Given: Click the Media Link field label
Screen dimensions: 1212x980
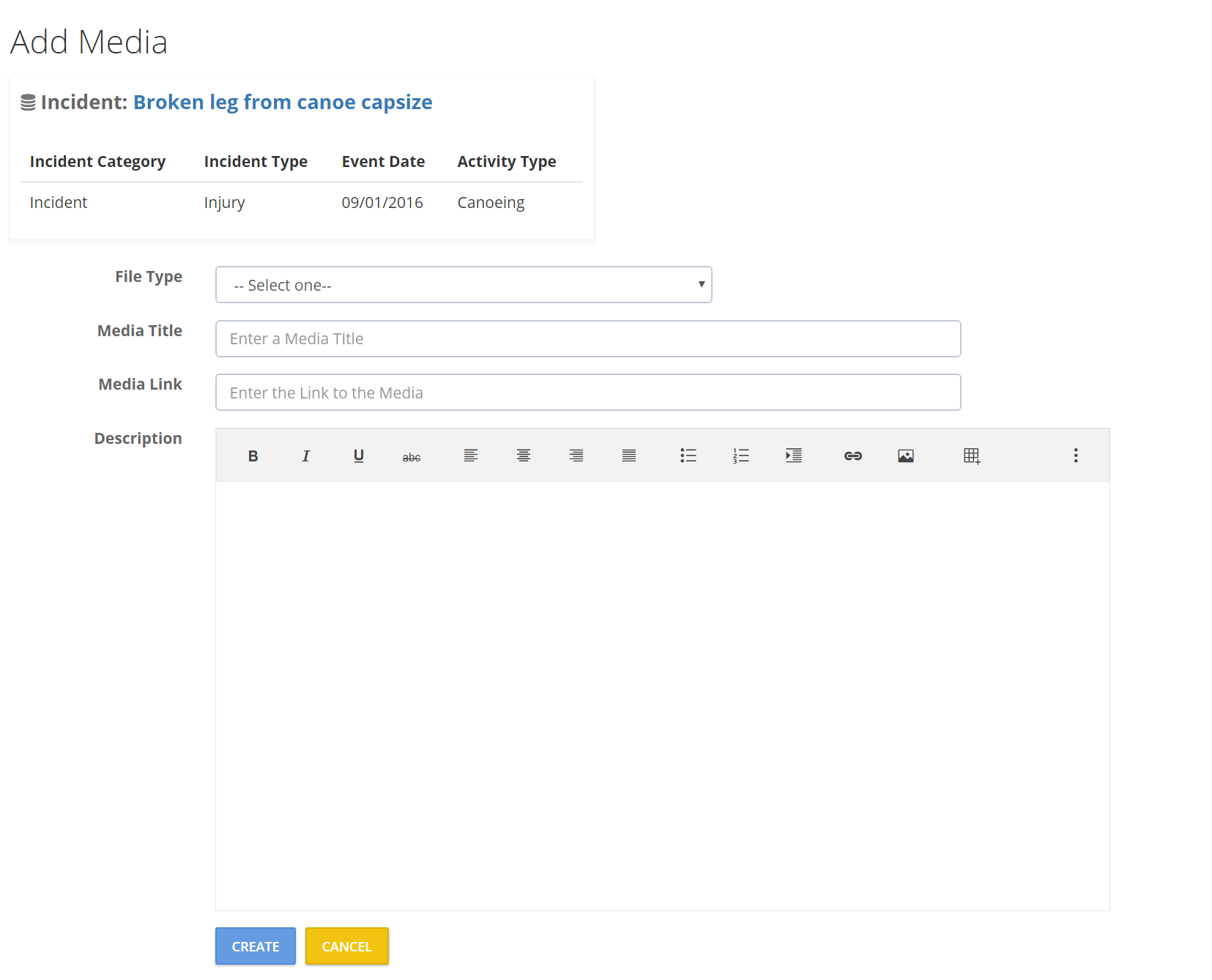Looking at the screenshot, I should [141, 385].
